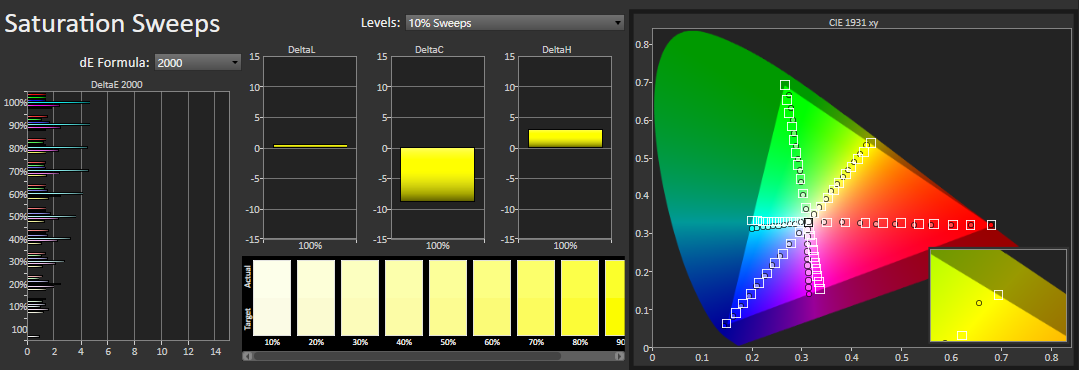
Task: Click the DeltaL bar line
Action: (x=310, y=146)
